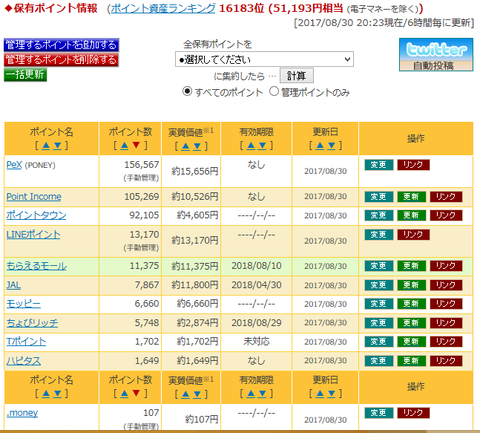
Task: Click expiry date 2018/04/30
Action: coord(256,285)
